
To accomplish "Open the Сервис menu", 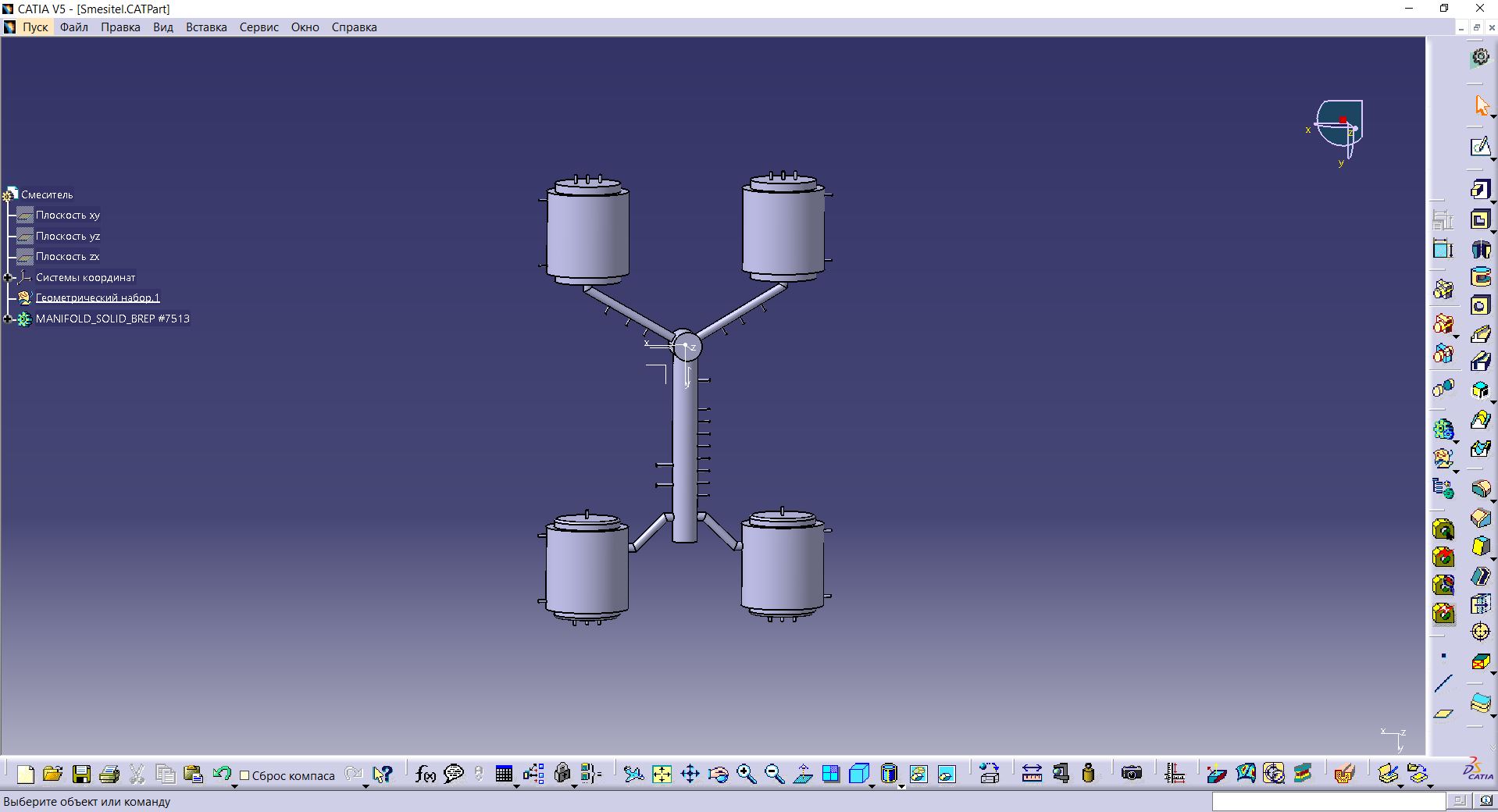I will point(259,27).
